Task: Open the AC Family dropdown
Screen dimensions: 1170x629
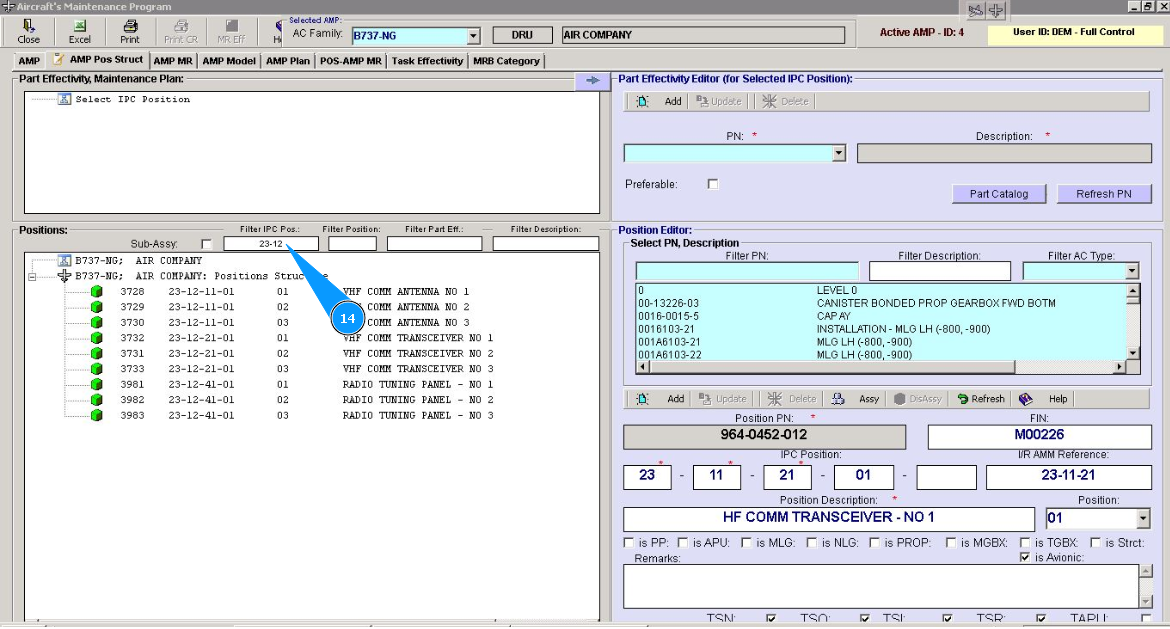Action: tap(473, 36)
